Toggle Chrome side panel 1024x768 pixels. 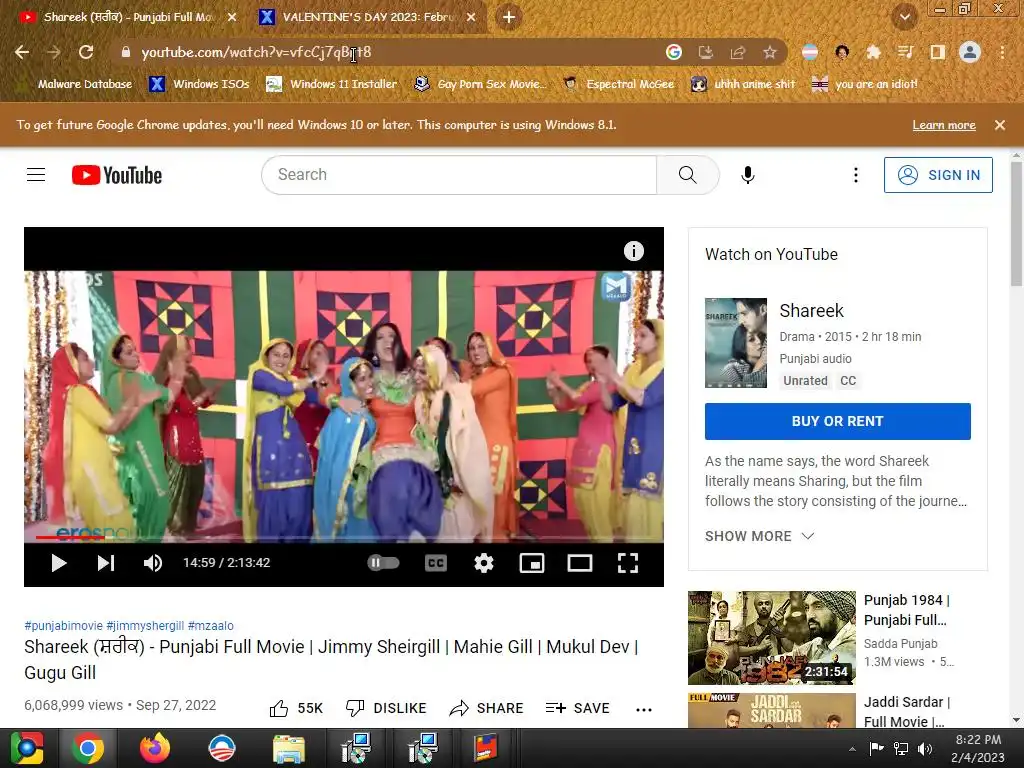tap(937, 52)
